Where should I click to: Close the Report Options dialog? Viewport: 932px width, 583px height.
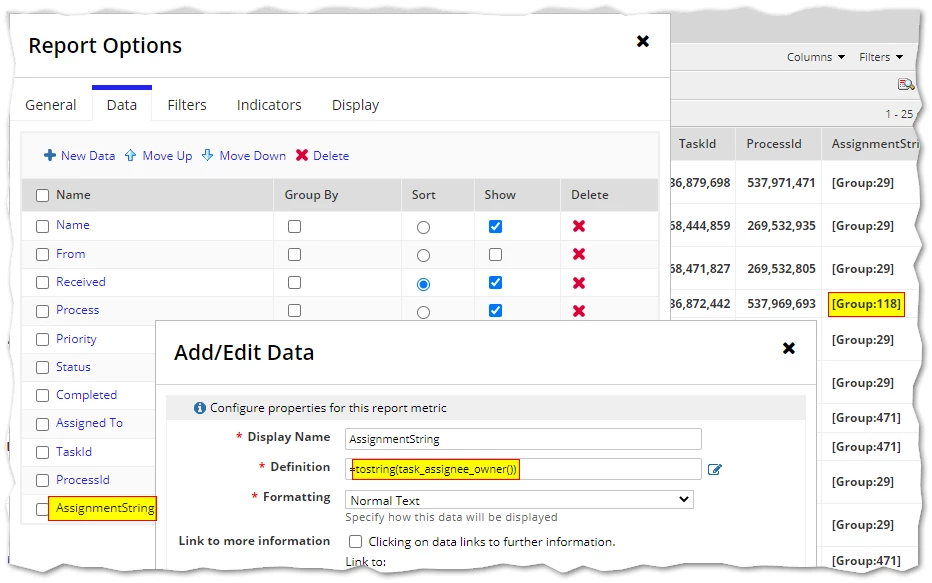643,41
